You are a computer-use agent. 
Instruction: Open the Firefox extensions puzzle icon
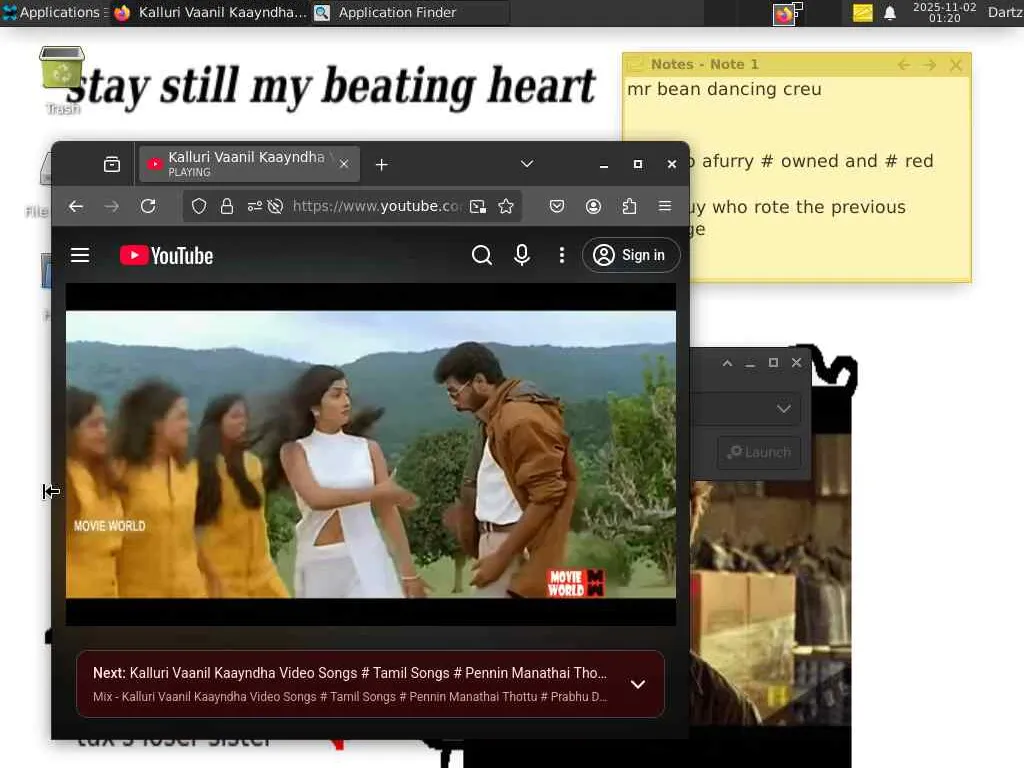[x=629, y=206]
